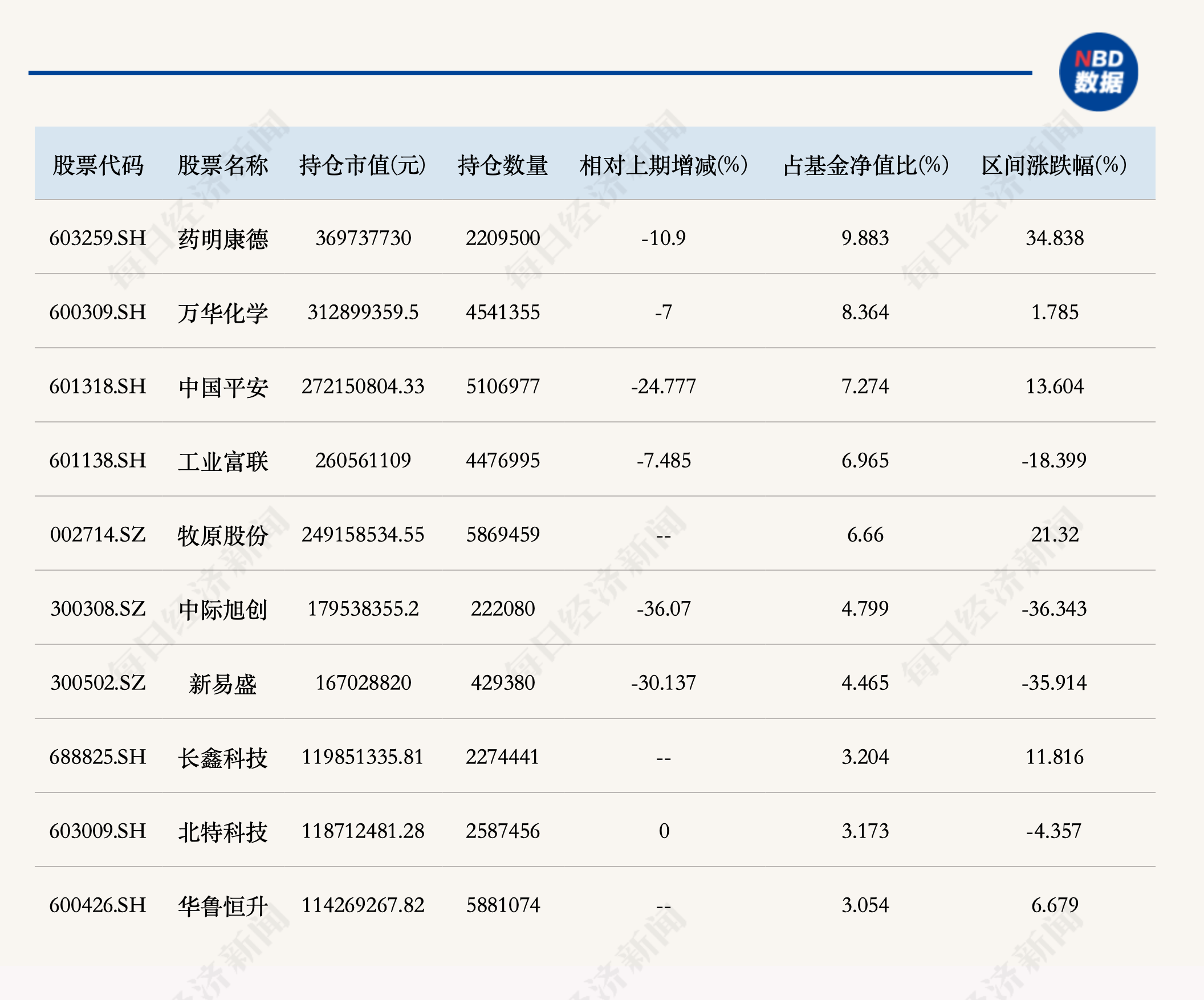1204x1000 pixels.
Task: Select the price change -35.914
Action: 1054,682
